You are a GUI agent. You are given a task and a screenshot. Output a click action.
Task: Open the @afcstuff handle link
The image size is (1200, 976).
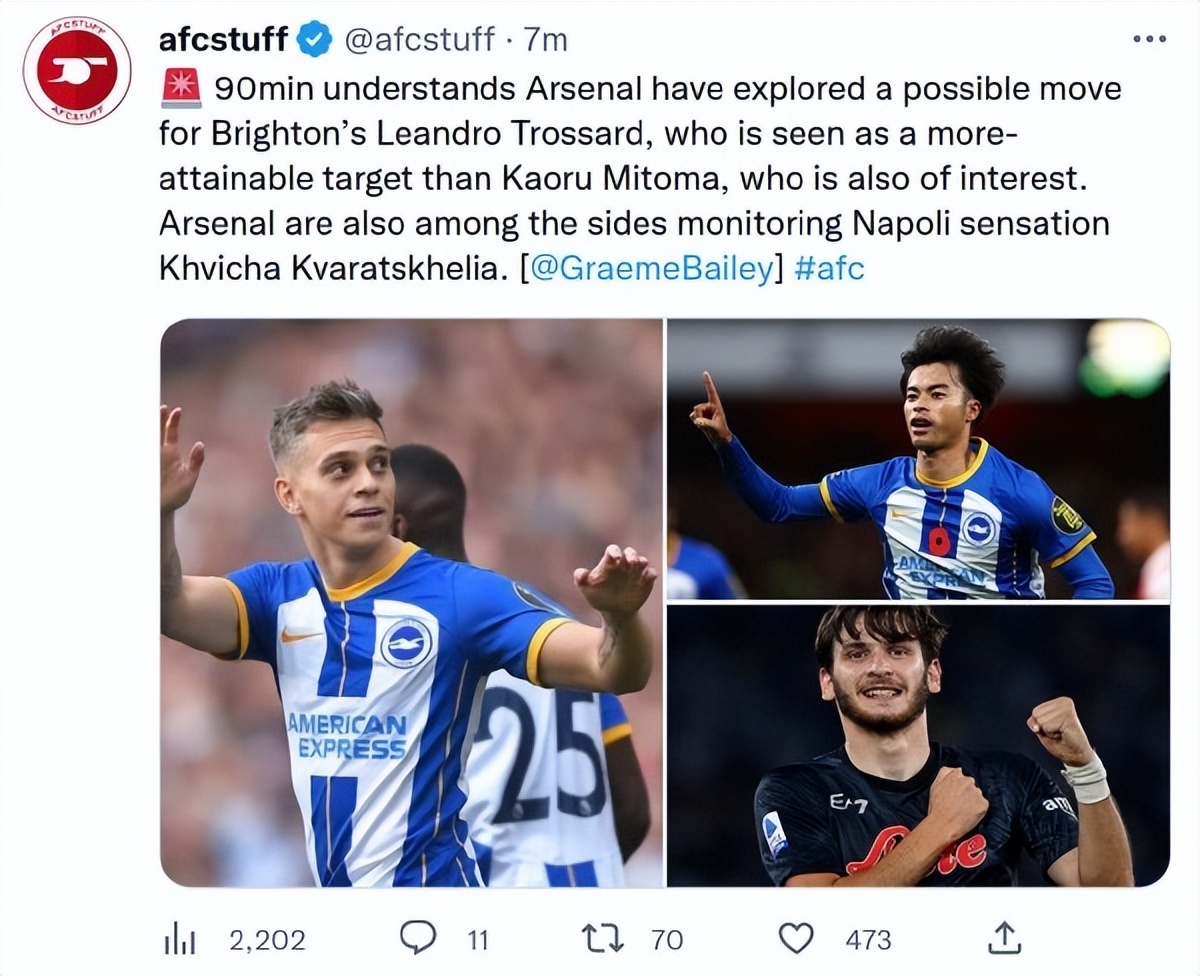tap(420, 40)
